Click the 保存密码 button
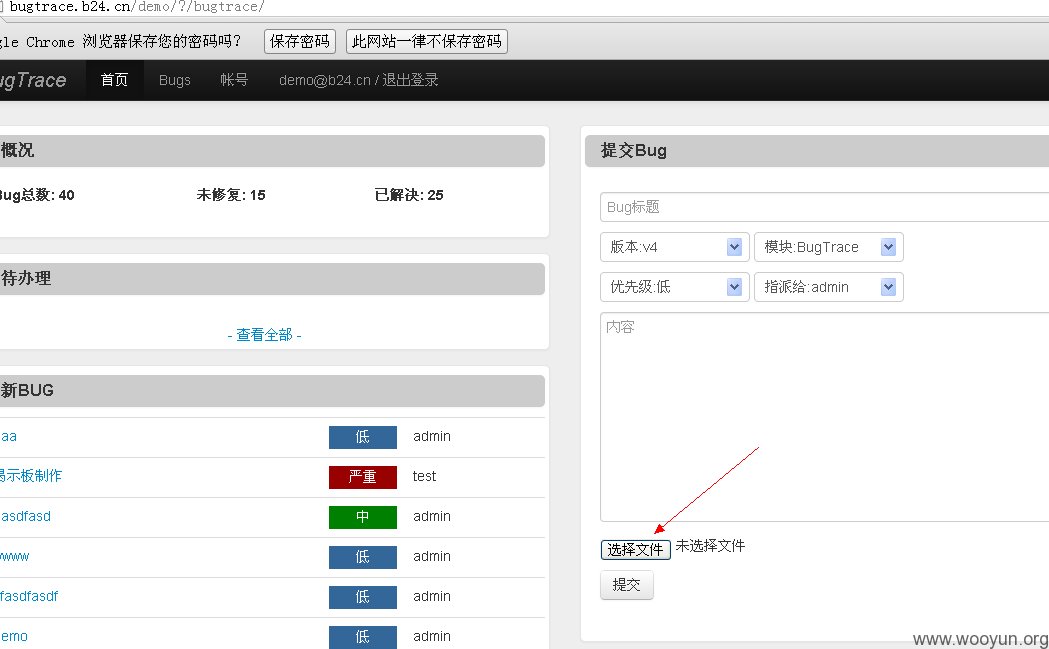Image resolution: width=1049 pixels, height=649 pixels. (x=300, y=41)
